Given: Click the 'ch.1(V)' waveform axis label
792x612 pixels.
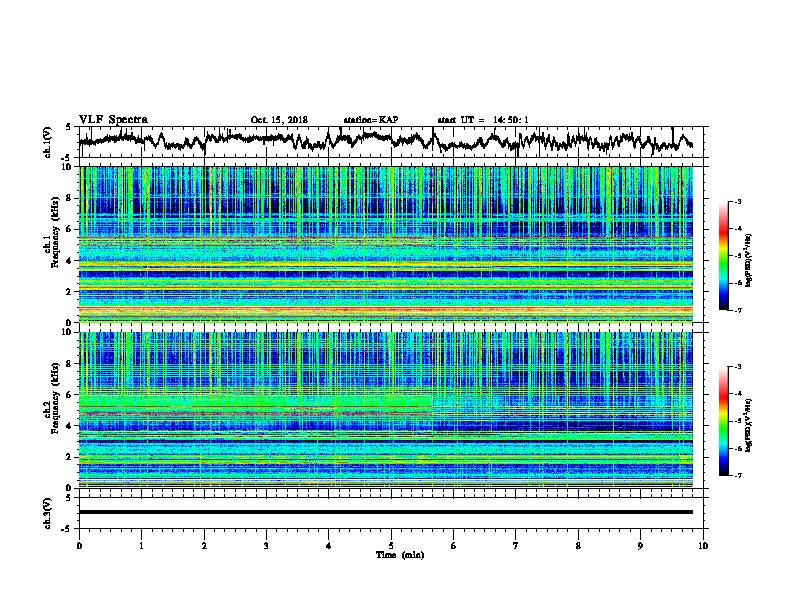Looking at the screenshot, I should (48, 142).
